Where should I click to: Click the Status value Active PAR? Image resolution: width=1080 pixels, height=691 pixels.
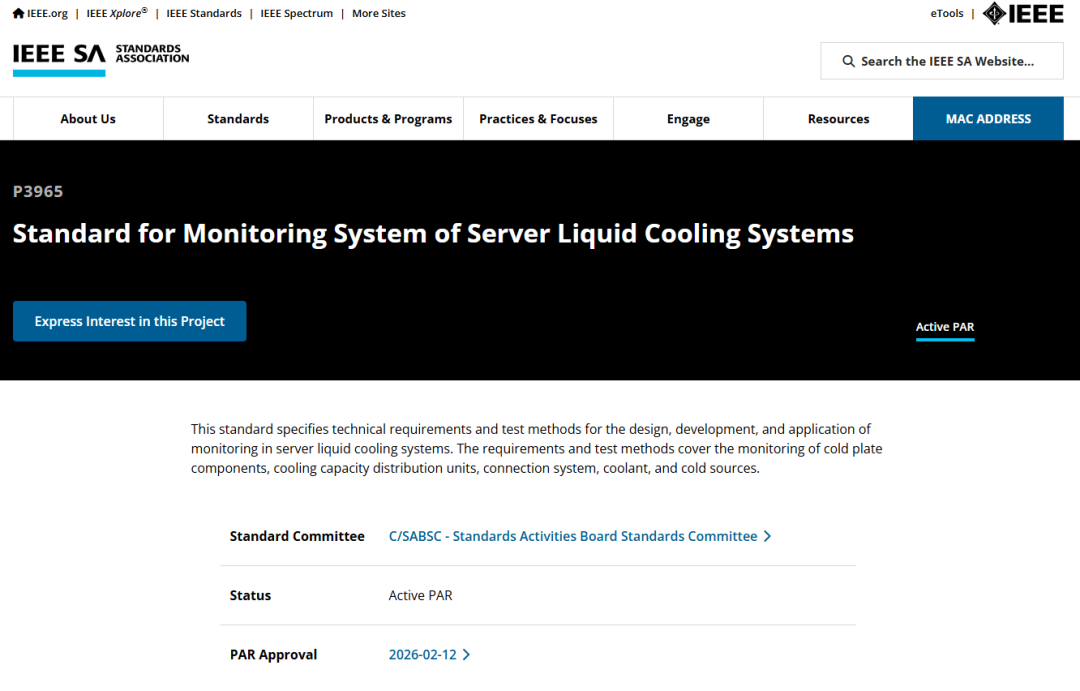tap(420, 595)
